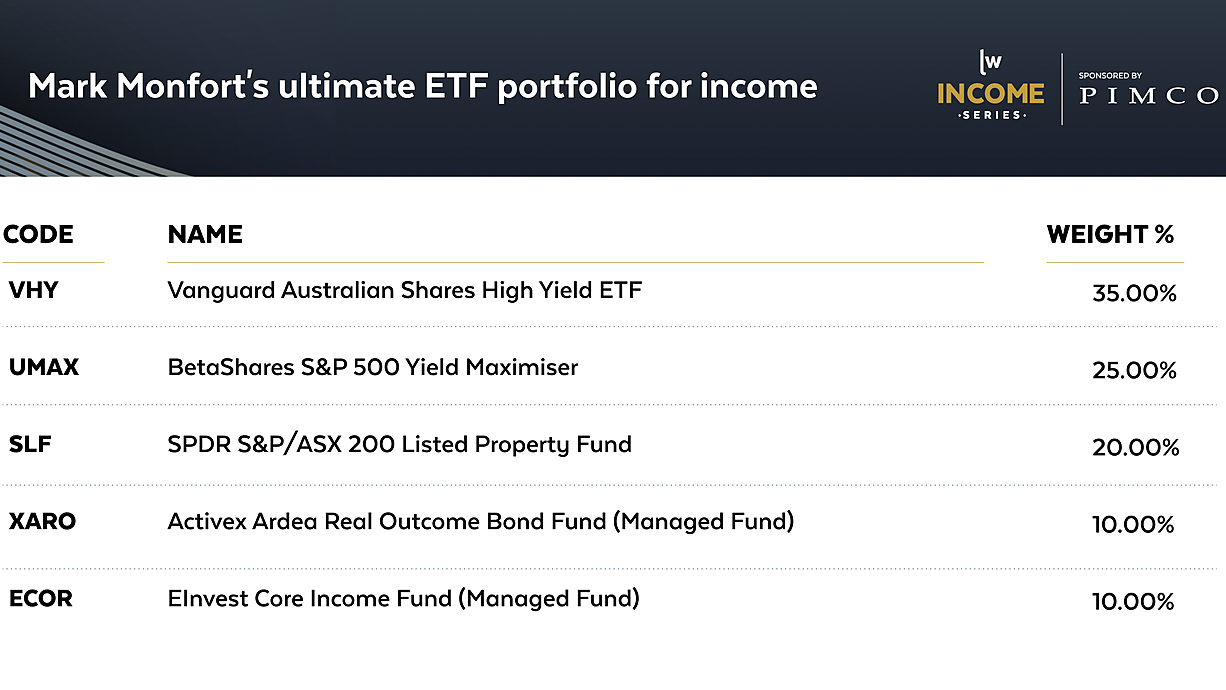Click SPDR S&P/ASX 200 Listed Property Fund
This screenshot has height=690, width=1226.
[400, 445]
